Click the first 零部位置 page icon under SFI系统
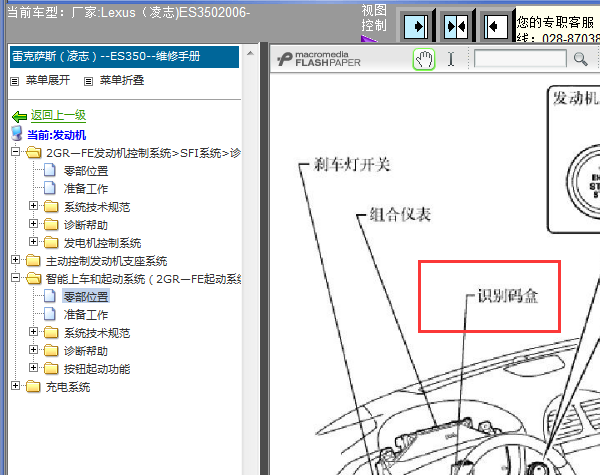600x475 pixels. (50, 170)
